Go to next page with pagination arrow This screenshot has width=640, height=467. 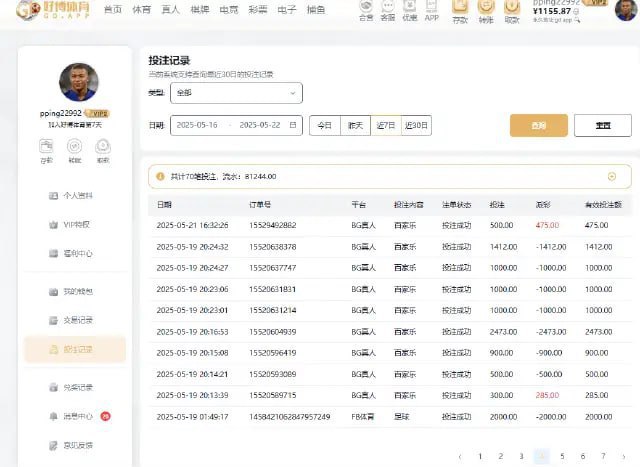click(x=624, y=456)
